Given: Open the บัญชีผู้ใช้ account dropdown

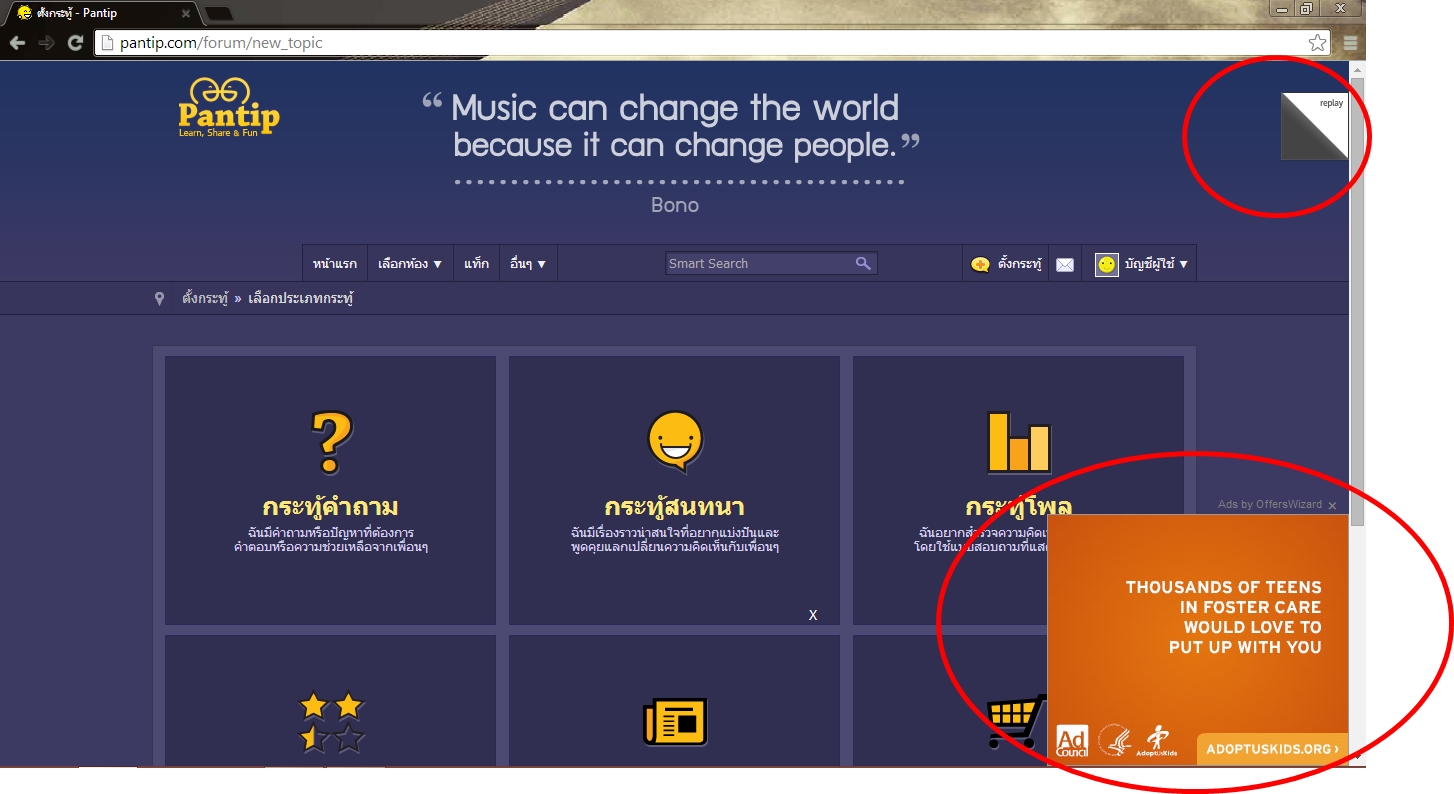Looking at the screenshot, I should point(1155,264).
